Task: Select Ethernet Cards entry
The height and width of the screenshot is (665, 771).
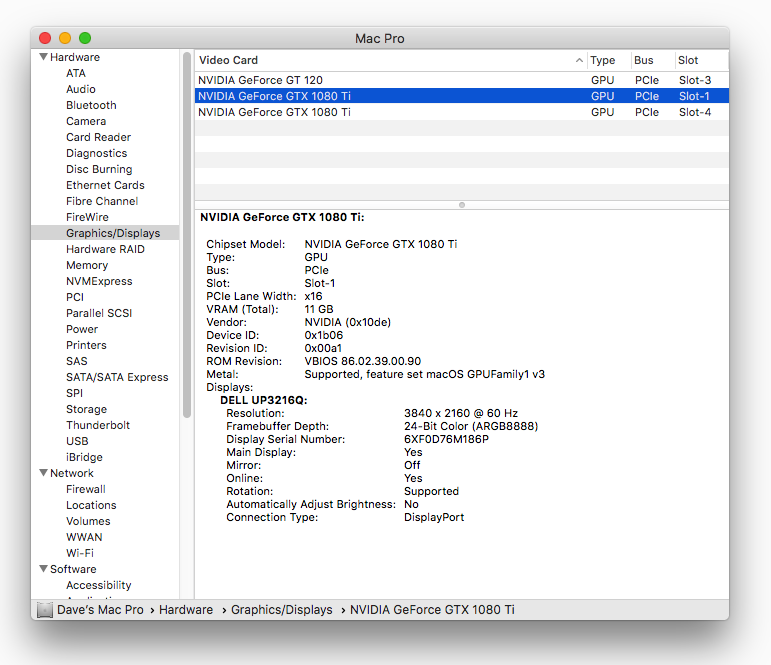Action: click(105, 185)
